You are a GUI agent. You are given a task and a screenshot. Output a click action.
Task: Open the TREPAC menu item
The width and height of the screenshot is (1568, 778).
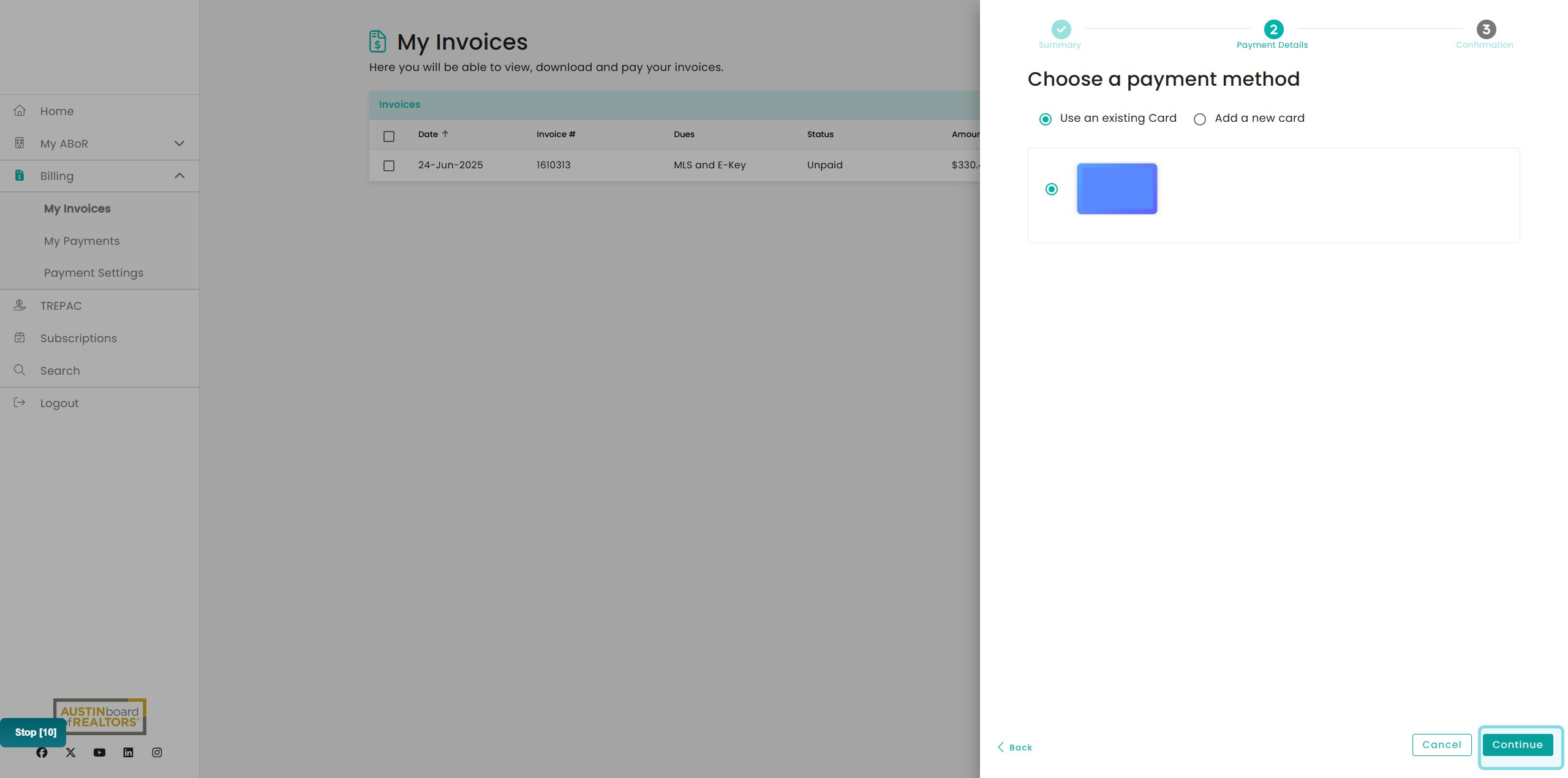point(61,305)
